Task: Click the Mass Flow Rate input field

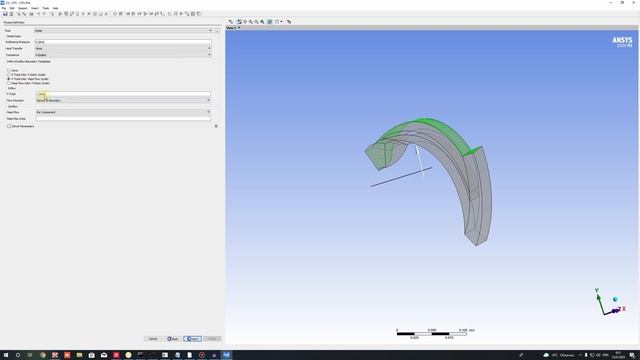Action: [x=123, y=118]
